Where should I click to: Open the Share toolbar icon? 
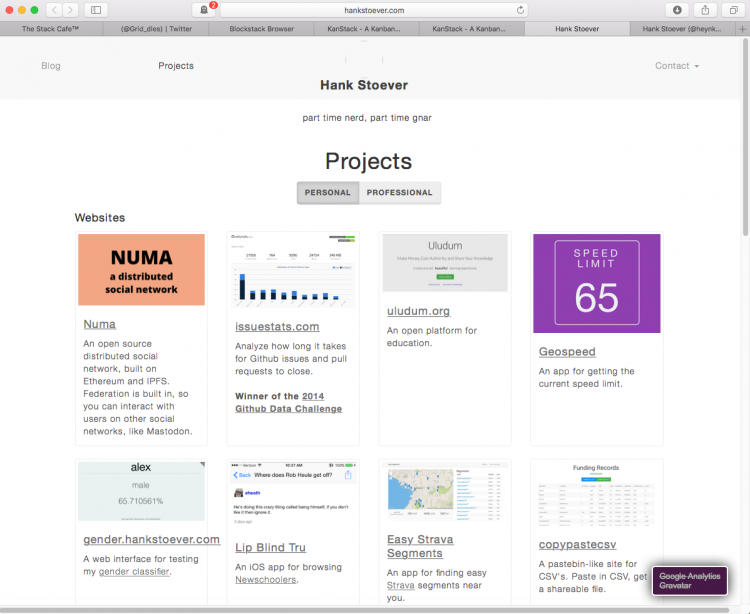(705, 10)
